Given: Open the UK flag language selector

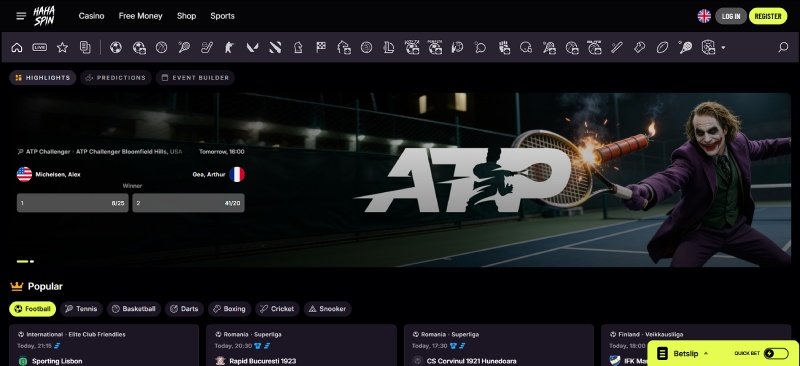Looking at the screenshot, I should pos(704,16).
